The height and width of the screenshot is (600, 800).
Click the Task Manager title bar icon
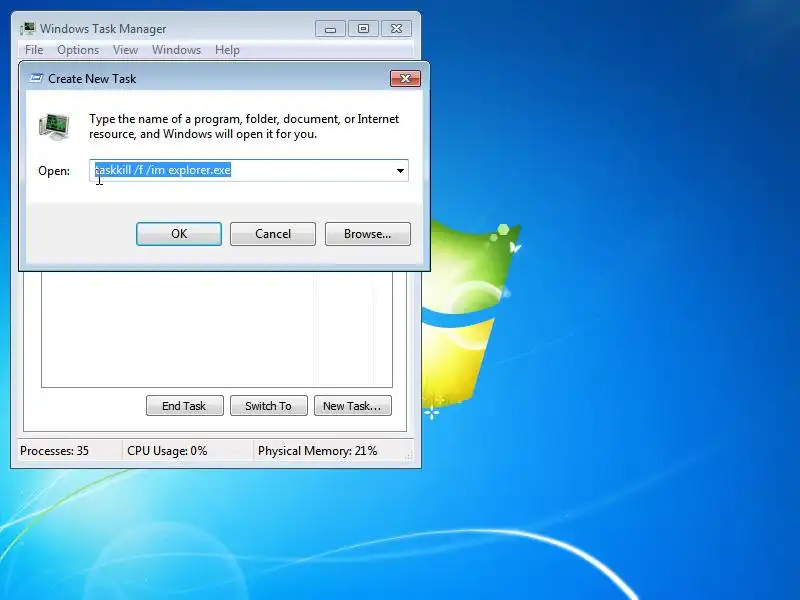28,29
